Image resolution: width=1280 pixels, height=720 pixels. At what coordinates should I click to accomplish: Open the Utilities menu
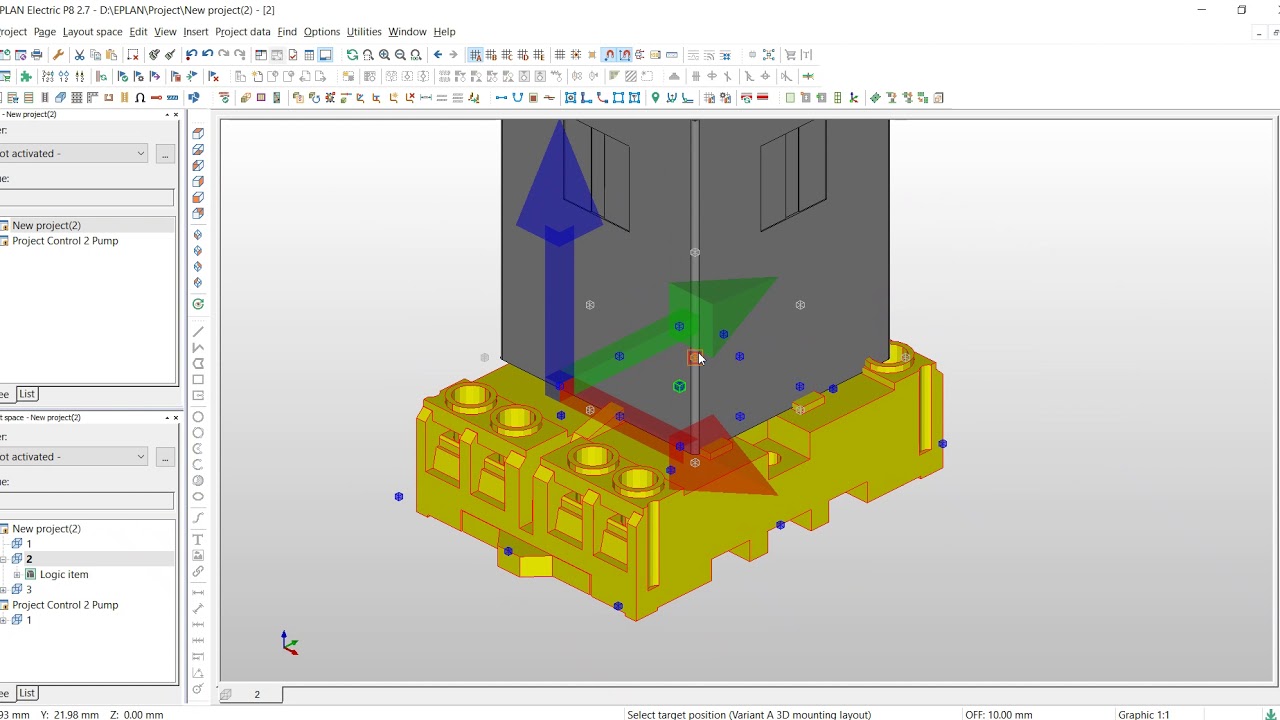(364, 32)
